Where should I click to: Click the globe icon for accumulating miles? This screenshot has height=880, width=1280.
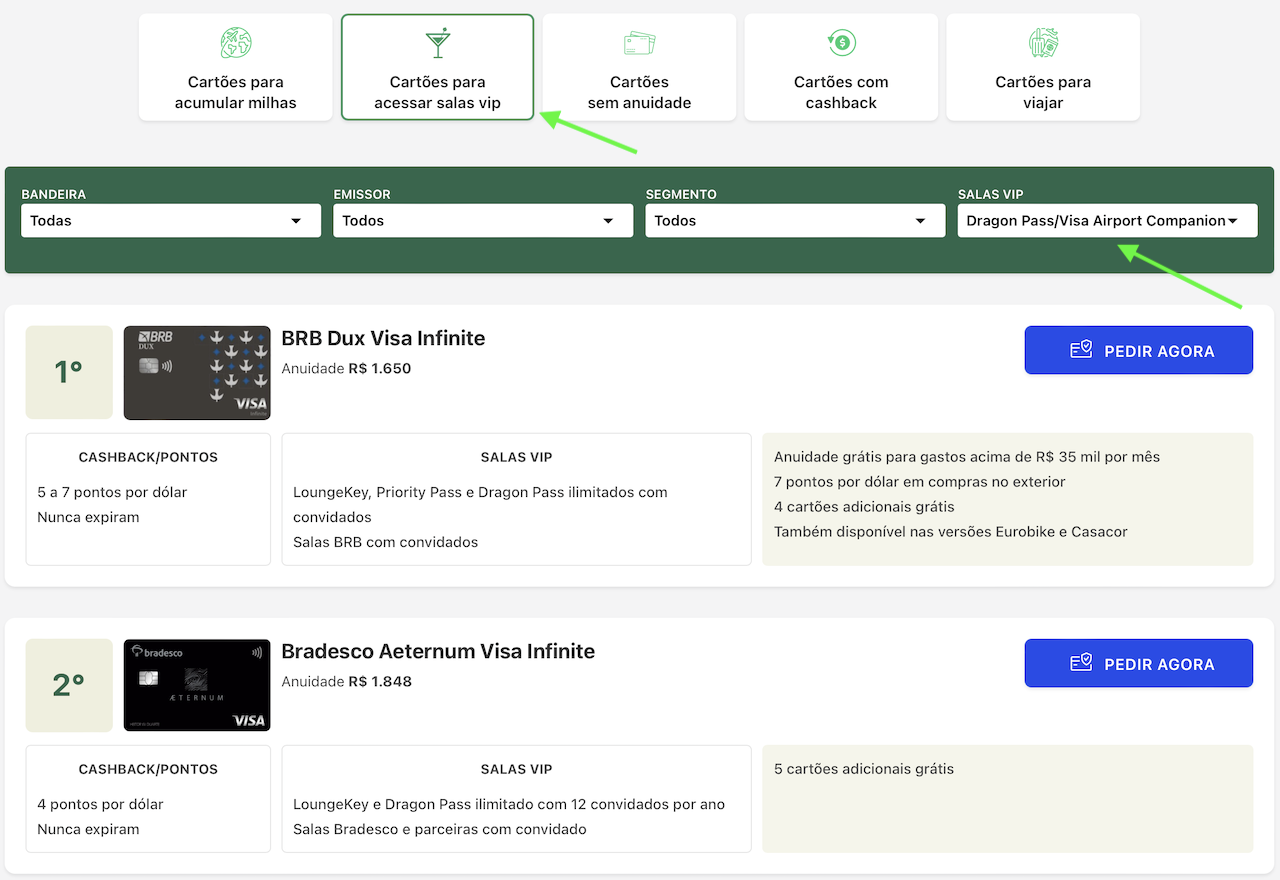point(236,43)
